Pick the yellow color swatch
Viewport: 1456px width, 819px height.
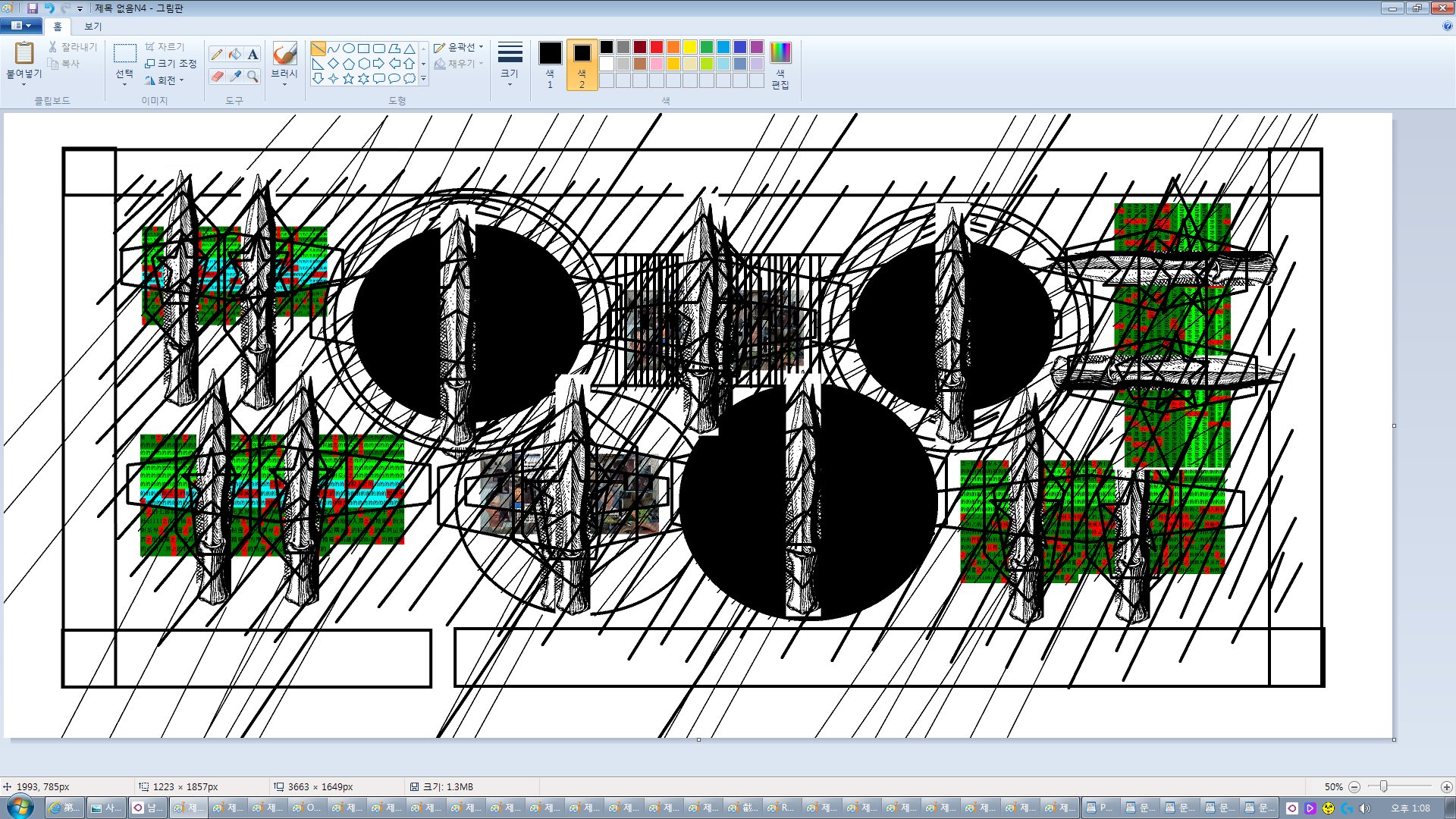click(x=690, y=47)
